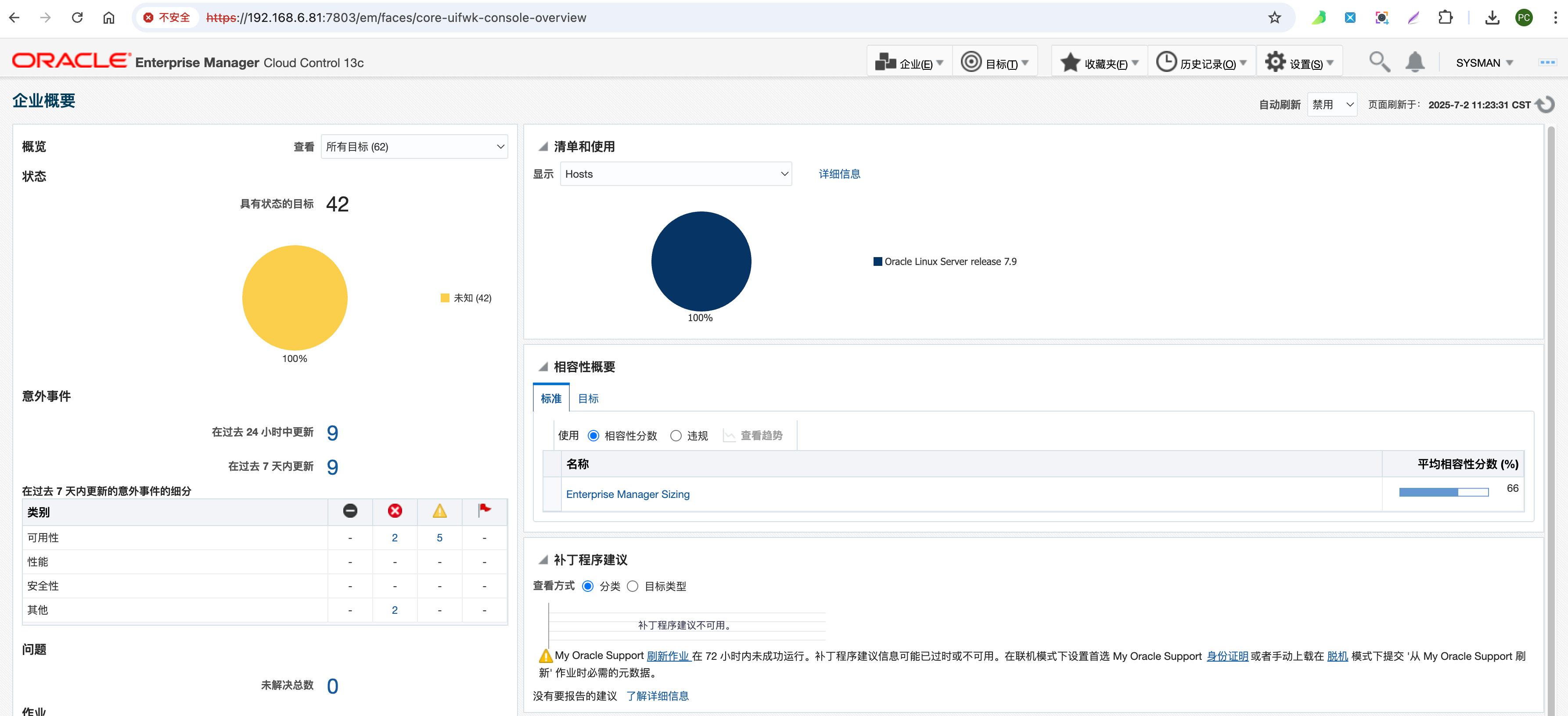Screen dimensions: 1568x716
Task: Click the yellow 未知 (42) legend swatch
Action: coord(445,298)
